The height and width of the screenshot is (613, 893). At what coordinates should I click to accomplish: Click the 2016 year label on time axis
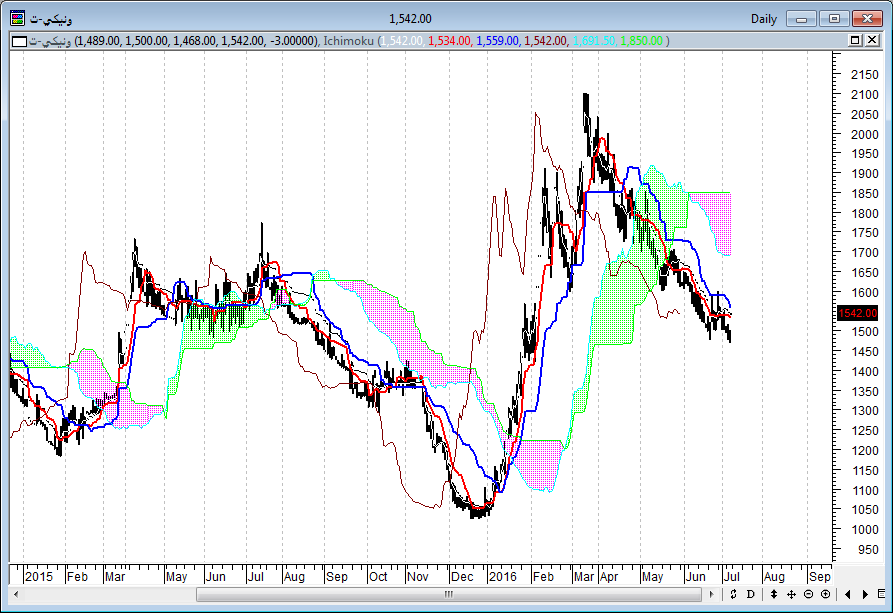503,577
